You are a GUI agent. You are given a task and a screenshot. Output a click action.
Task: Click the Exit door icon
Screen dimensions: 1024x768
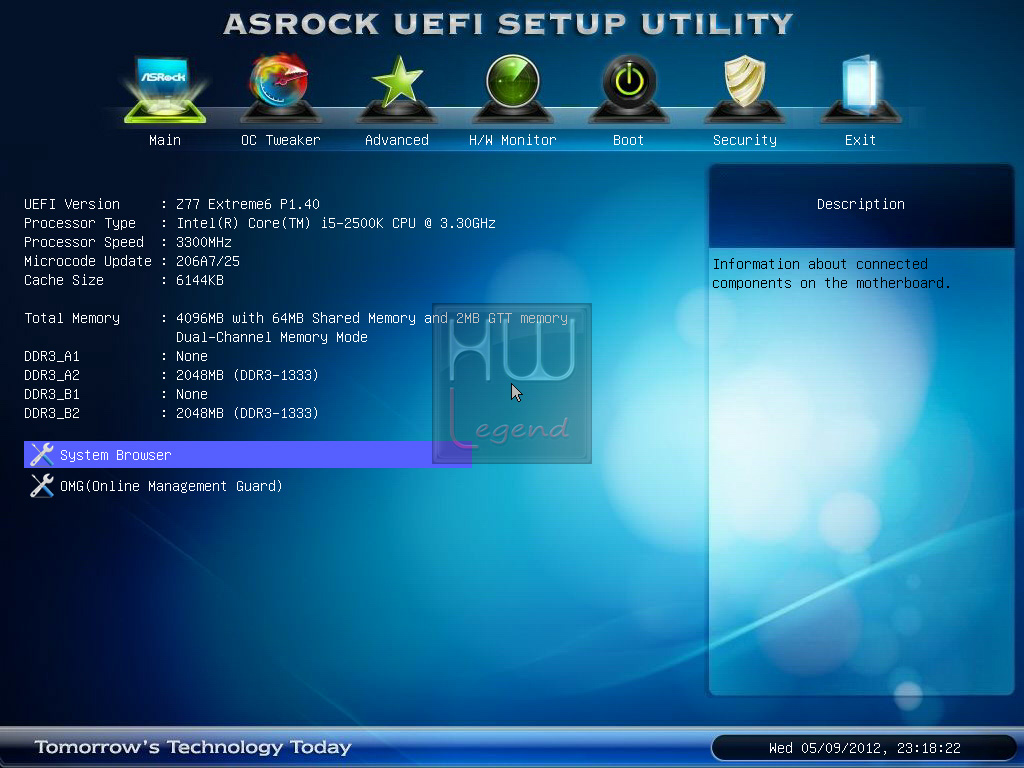pyautogui.click(x=860, y=88)
